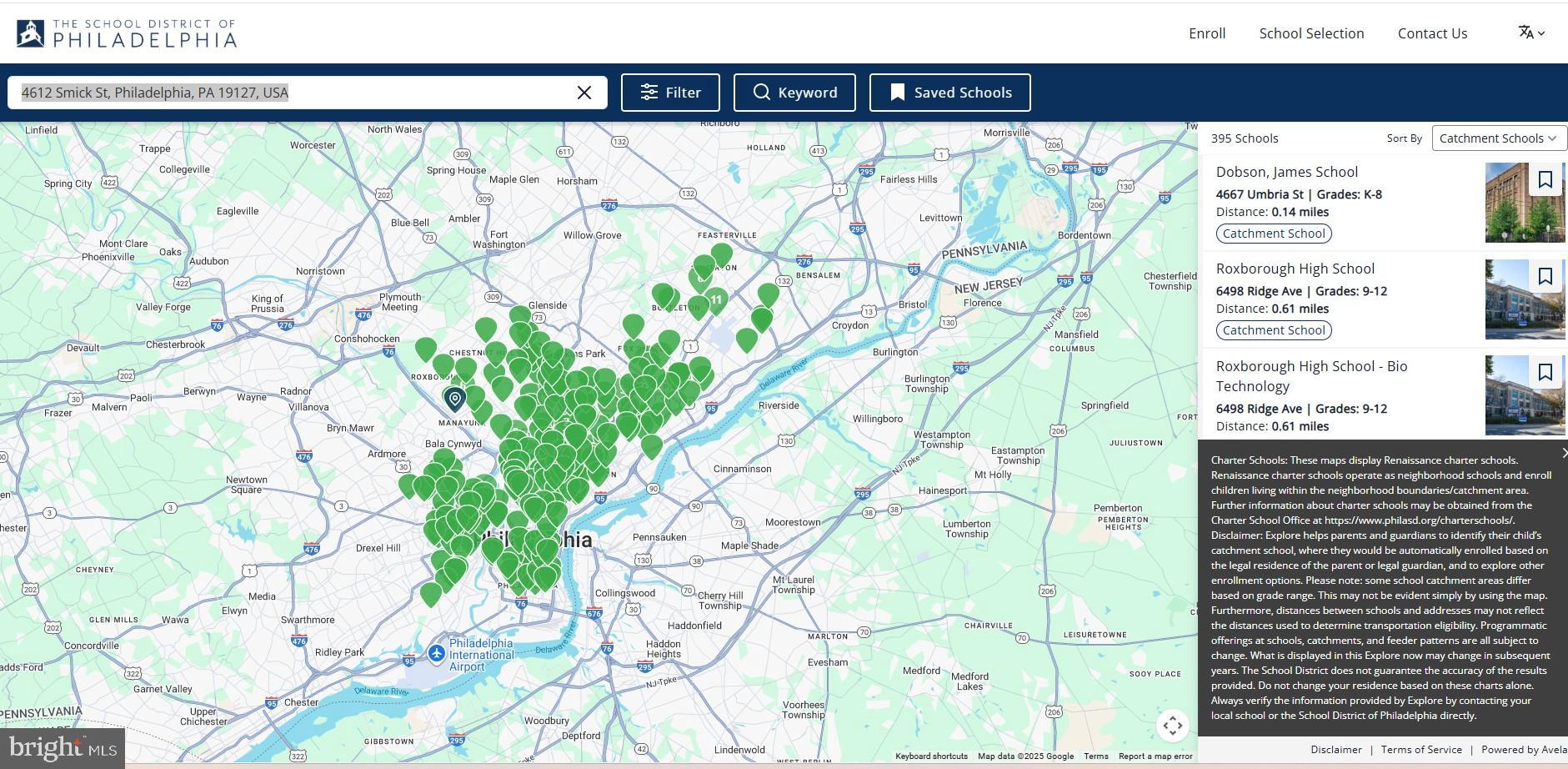Open the language translate selector
Viewport: 1568px width, 769px height.
click(1531, 33)
